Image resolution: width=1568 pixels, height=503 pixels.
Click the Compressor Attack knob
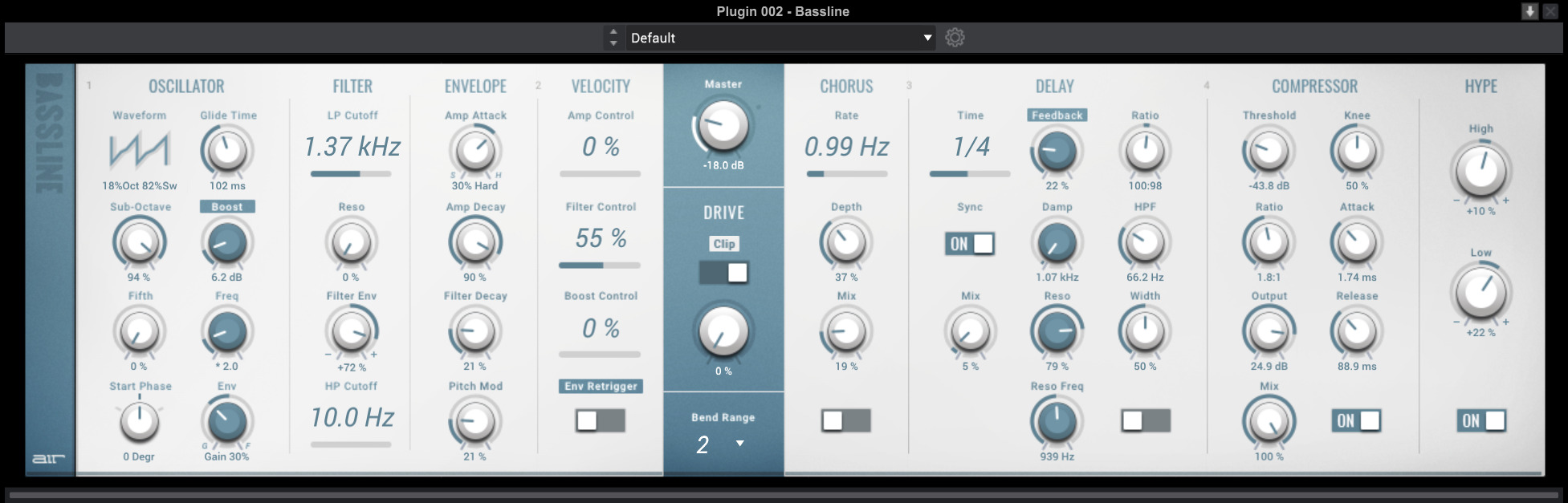pyautogui.click(x=1357, y=241)
